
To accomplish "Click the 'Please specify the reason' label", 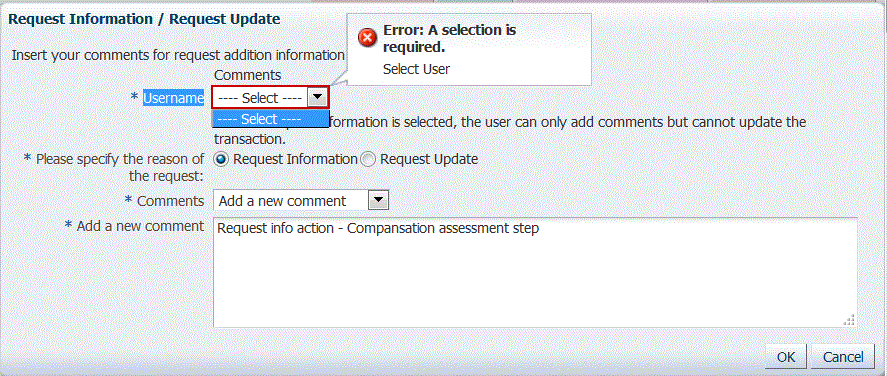I will click(120, 167).
